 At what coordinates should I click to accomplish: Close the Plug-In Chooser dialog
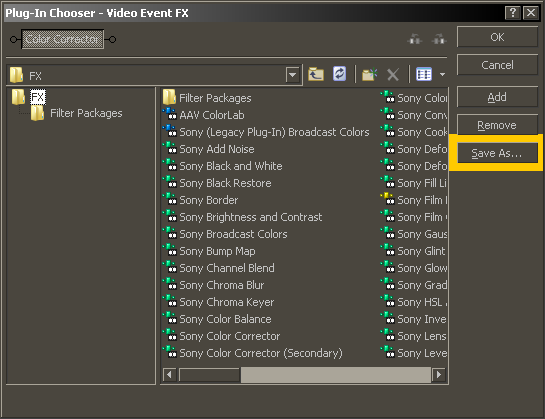(531, 13)
